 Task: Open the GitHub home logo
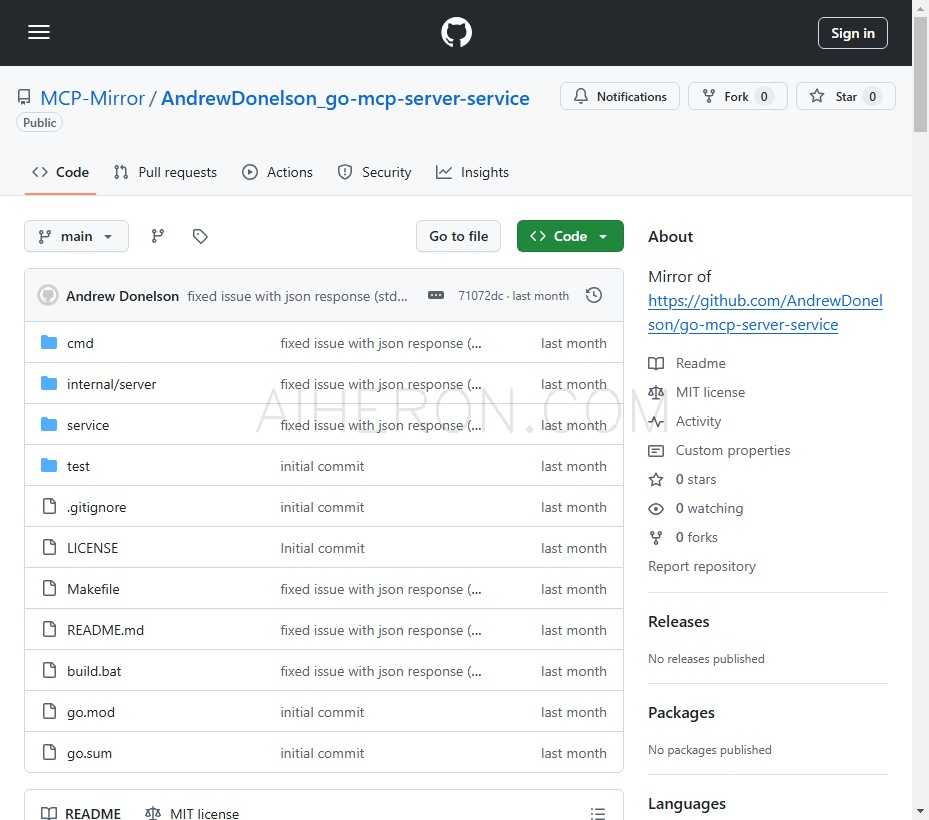(x=456, y=32)
